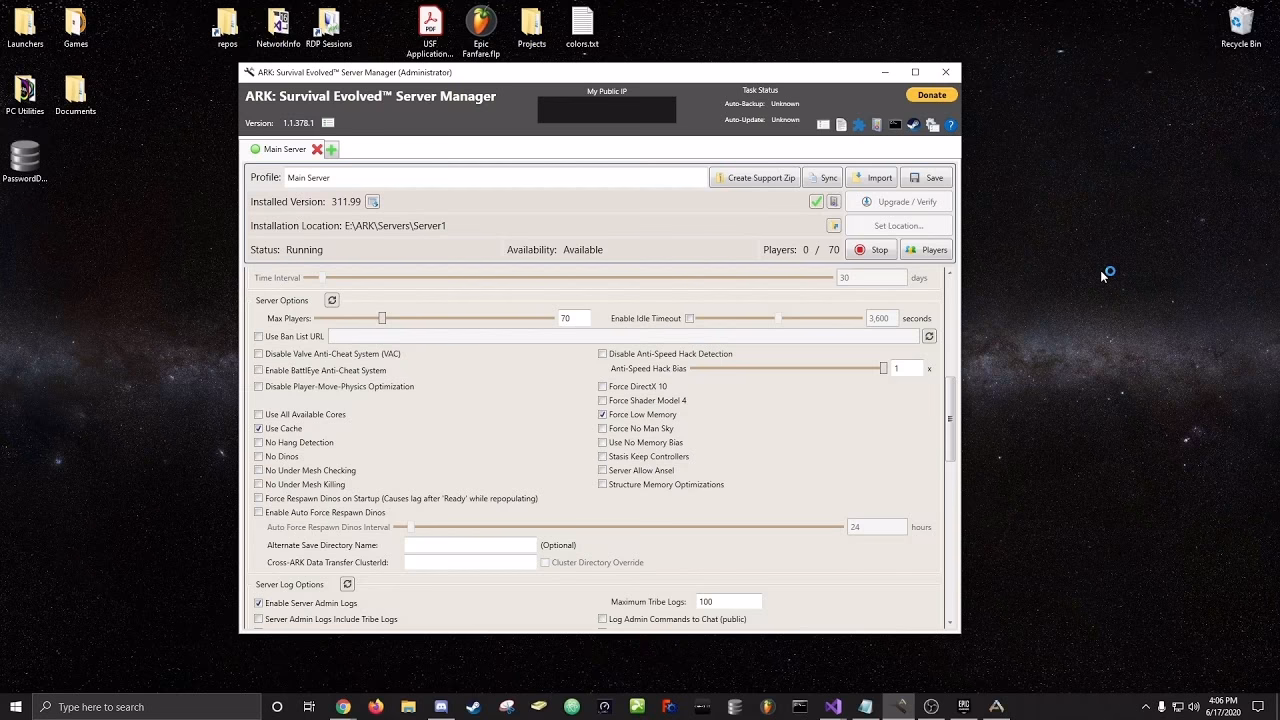Toggle the No Dinos checkbox
The height and width of the screenshot is (720, 1280).
click(x=259, y=457)
